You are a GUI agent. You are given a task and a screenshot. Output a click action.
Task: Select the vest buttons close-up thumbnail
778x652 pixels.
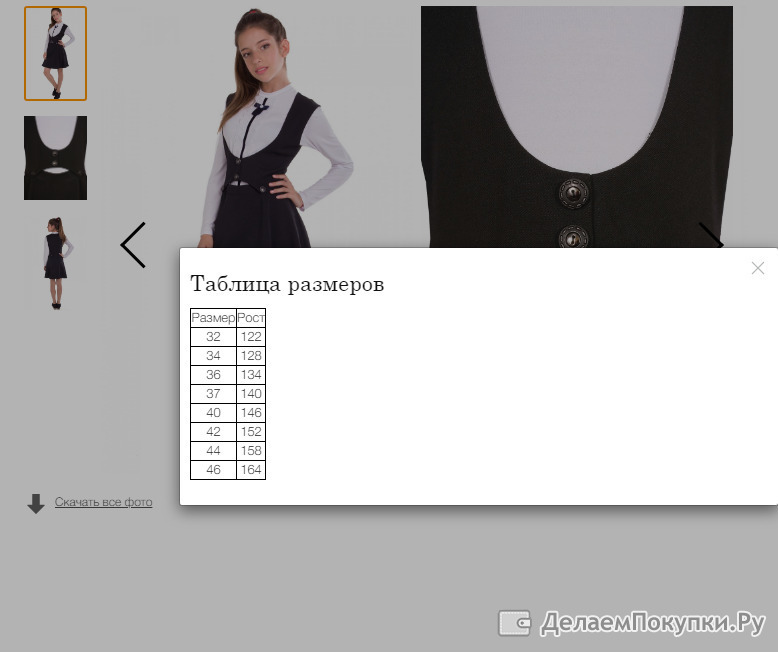[x=56, y=158]
